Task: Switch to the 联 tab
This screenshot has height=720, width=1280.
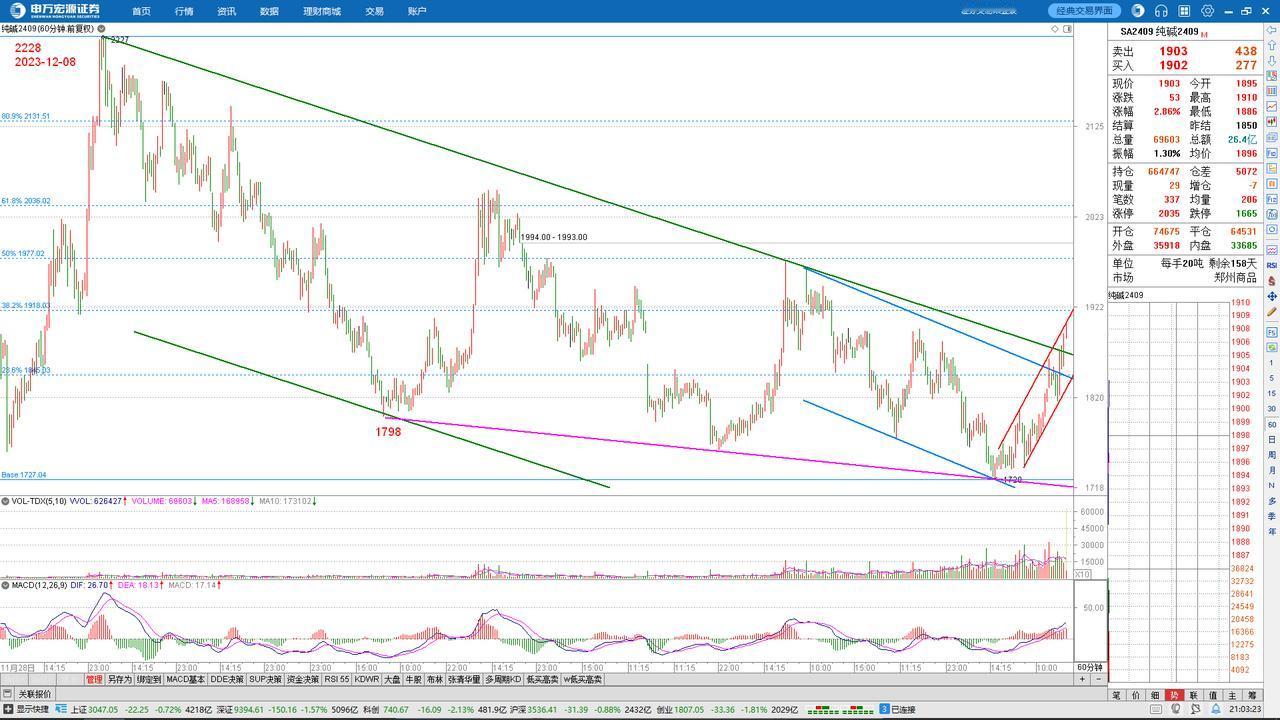Action: 1194,695
